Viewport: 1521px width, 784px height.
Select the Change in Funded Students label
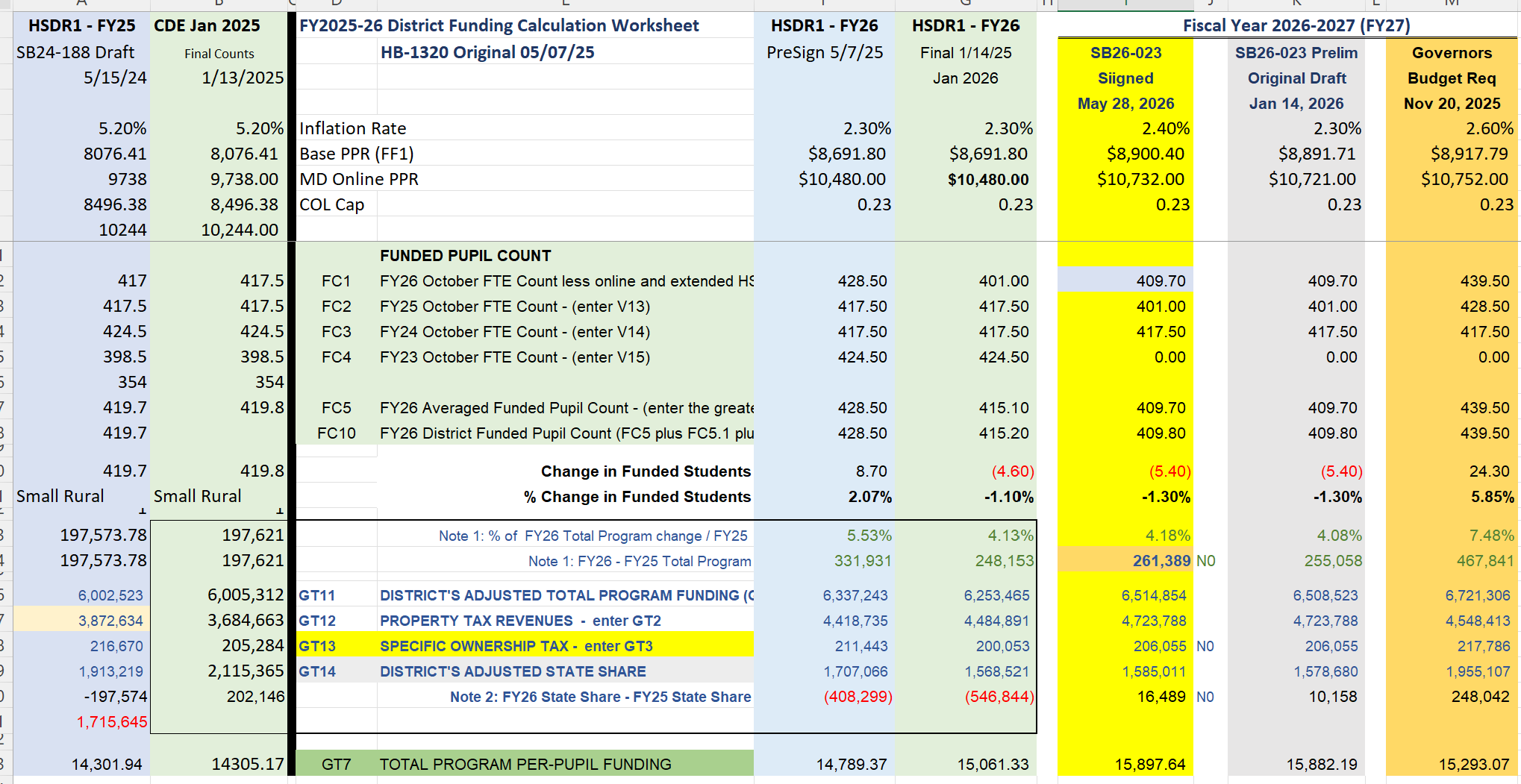tap(646, 471)
